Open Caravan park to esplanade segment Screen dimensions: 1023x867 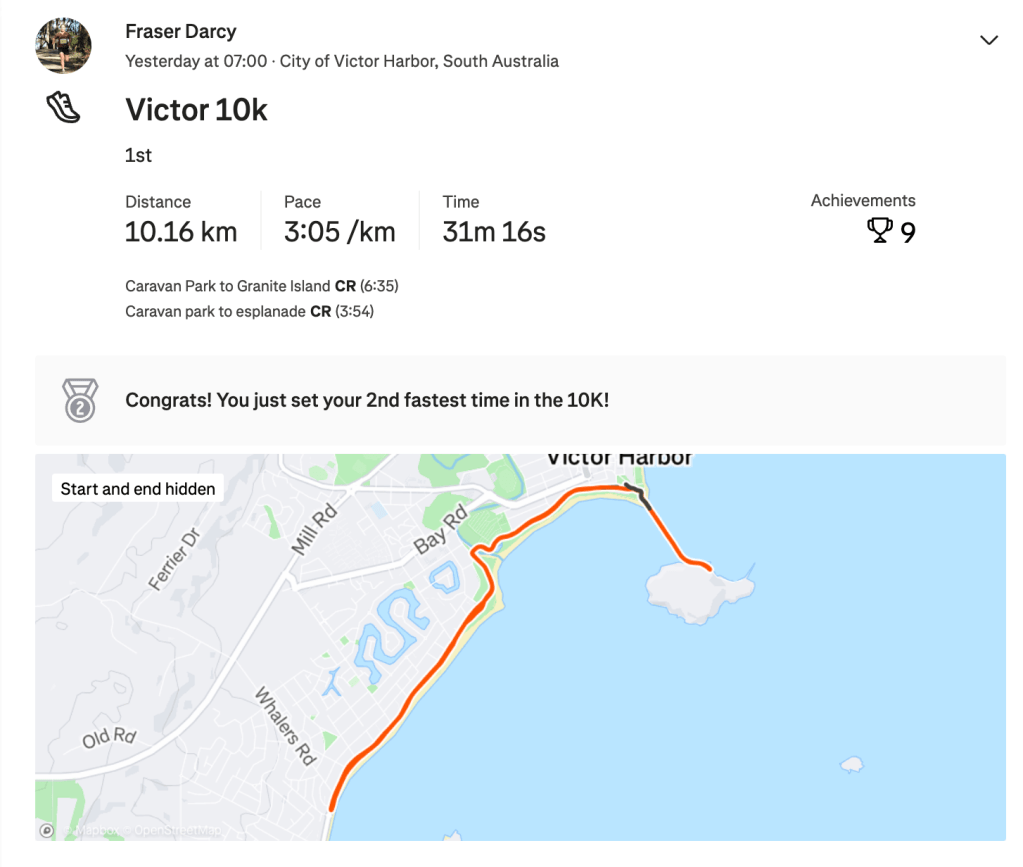(216, 312)
